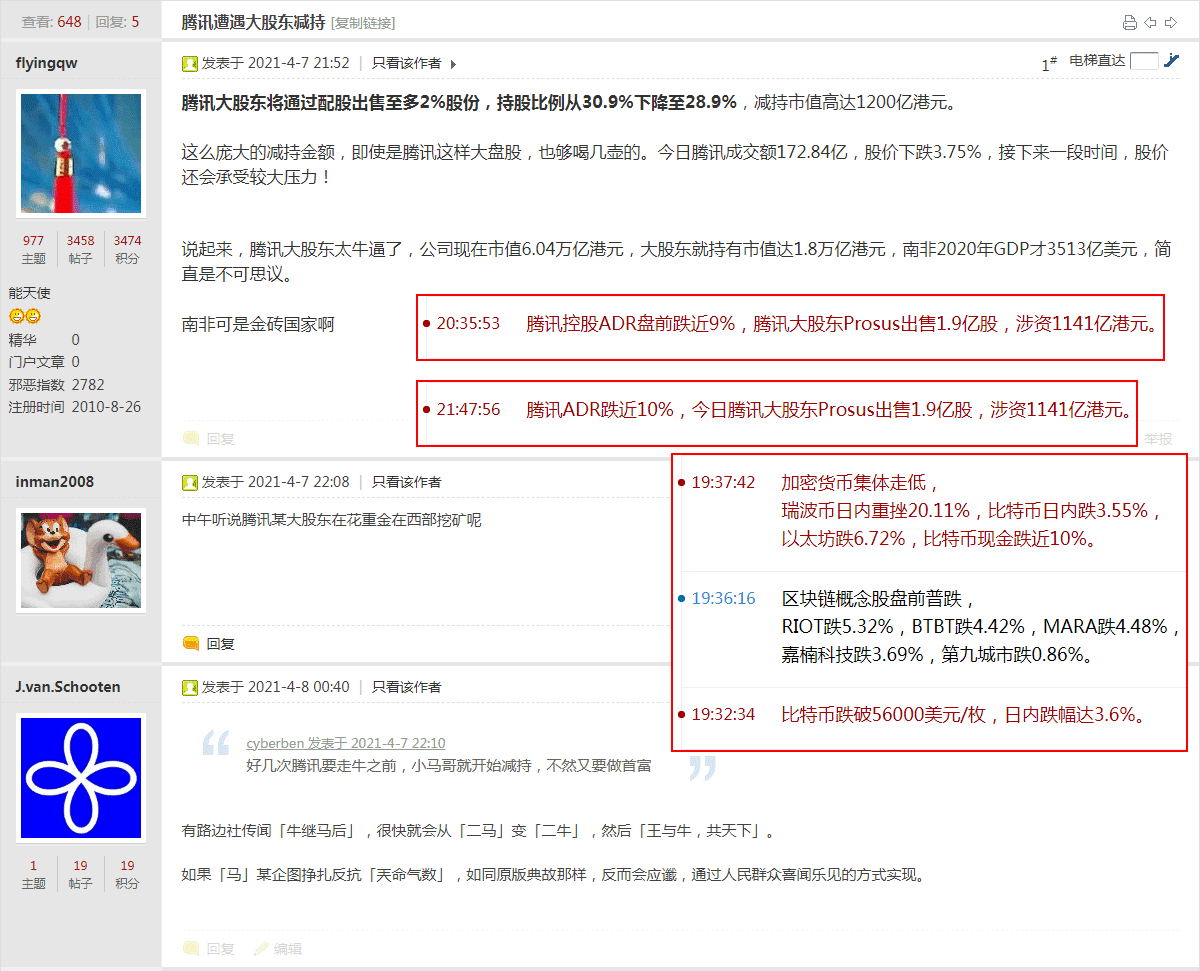Image resolution: width=1200 pixels, height=971 pixels.
Task: Go to previous thread with left arrow icon
Action: (x=1150, y=22)
